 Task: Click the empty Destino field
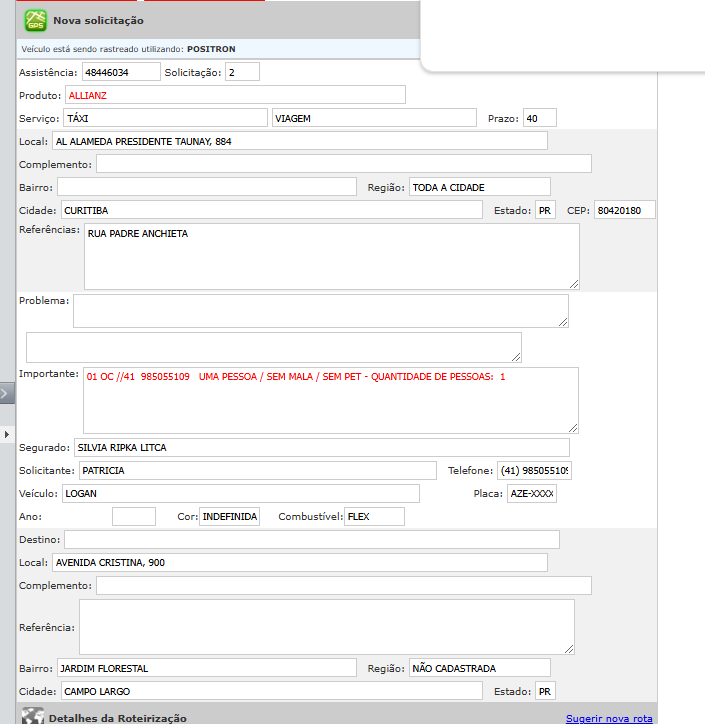(x=311, y=540)
